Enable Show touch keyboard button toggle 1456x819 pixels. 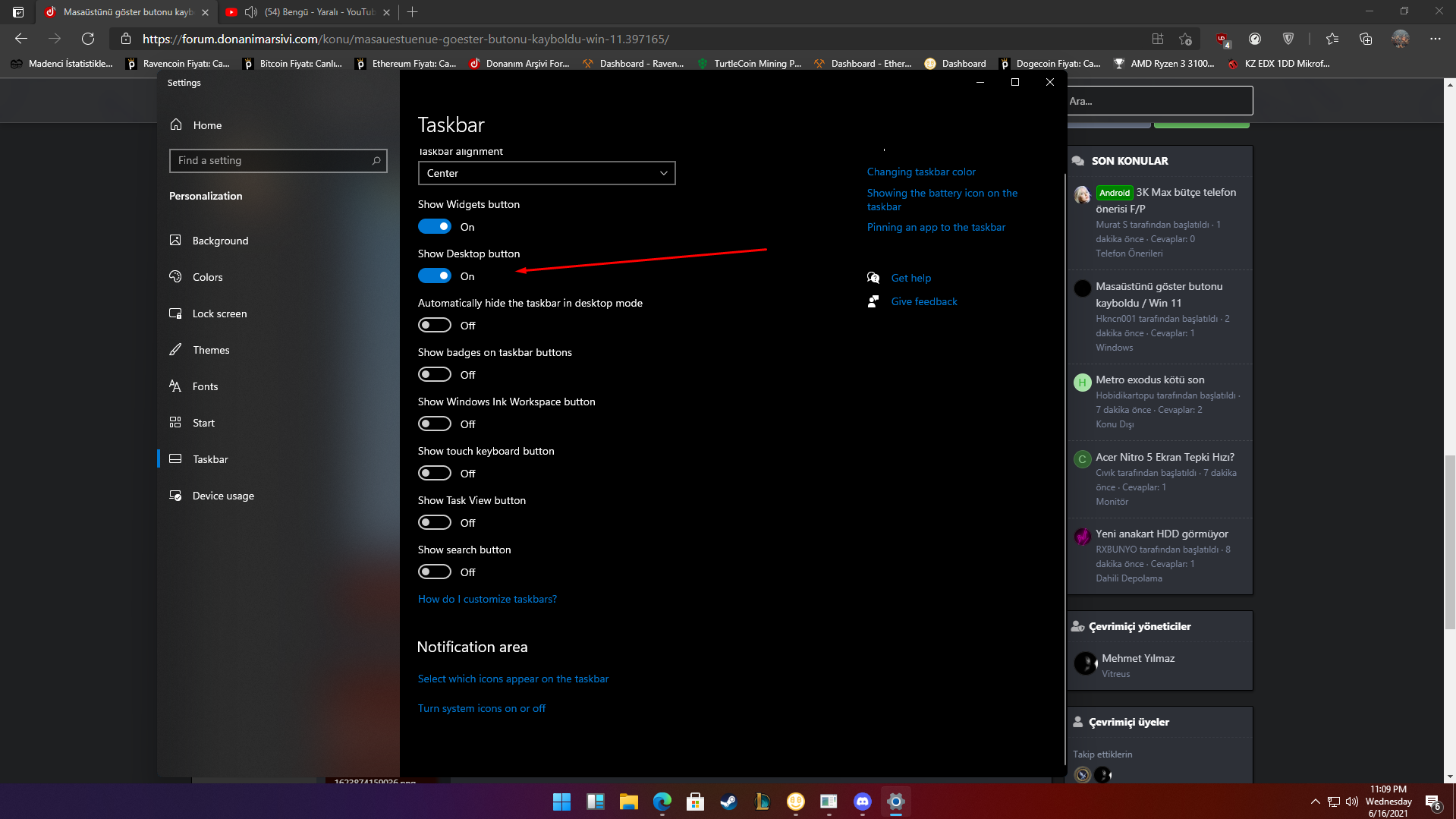435,473
